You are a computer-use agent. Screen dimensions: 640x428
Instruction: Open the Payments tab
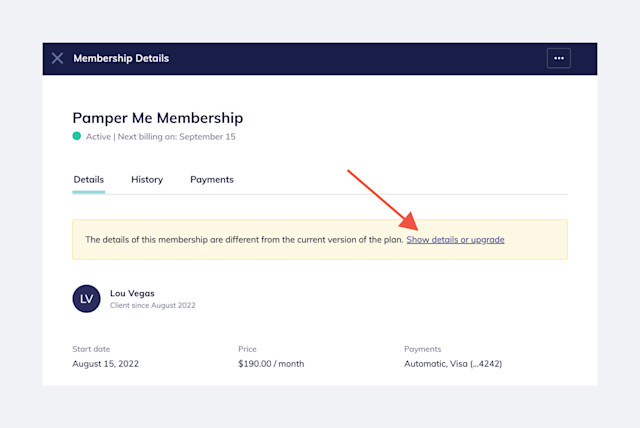click(212, 180)
